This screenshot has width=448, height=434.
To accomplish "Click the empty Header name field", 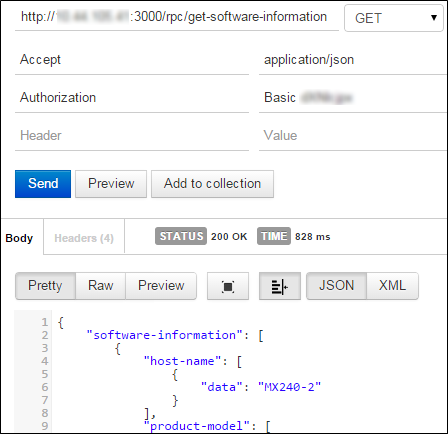I will coord(132,136).
